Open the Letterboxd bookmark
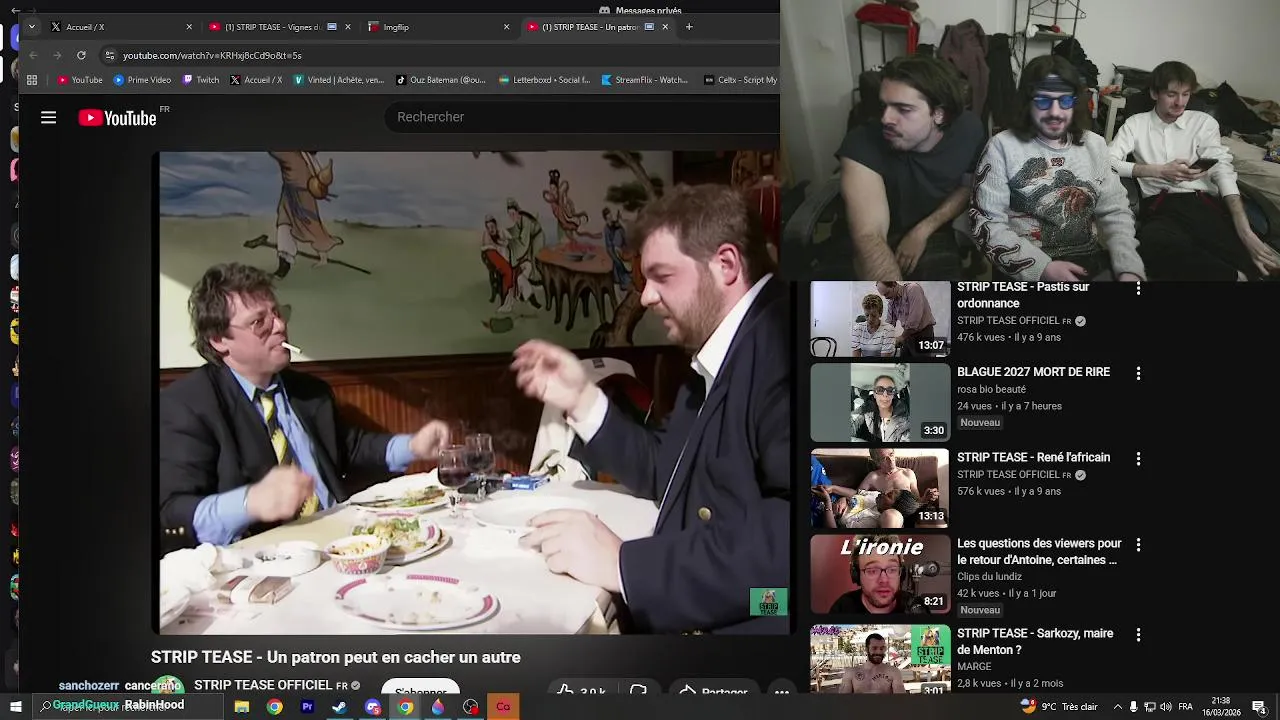Image resolution: width=1280 pixels, height=720 pixels. point(546,80)
